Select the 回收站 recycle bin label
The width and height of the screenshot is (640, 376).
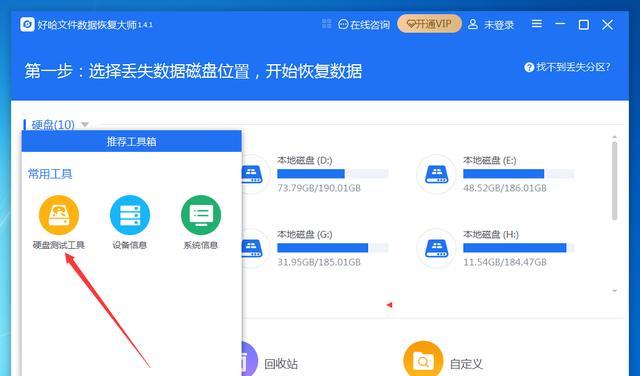click(x=281, y=364)
